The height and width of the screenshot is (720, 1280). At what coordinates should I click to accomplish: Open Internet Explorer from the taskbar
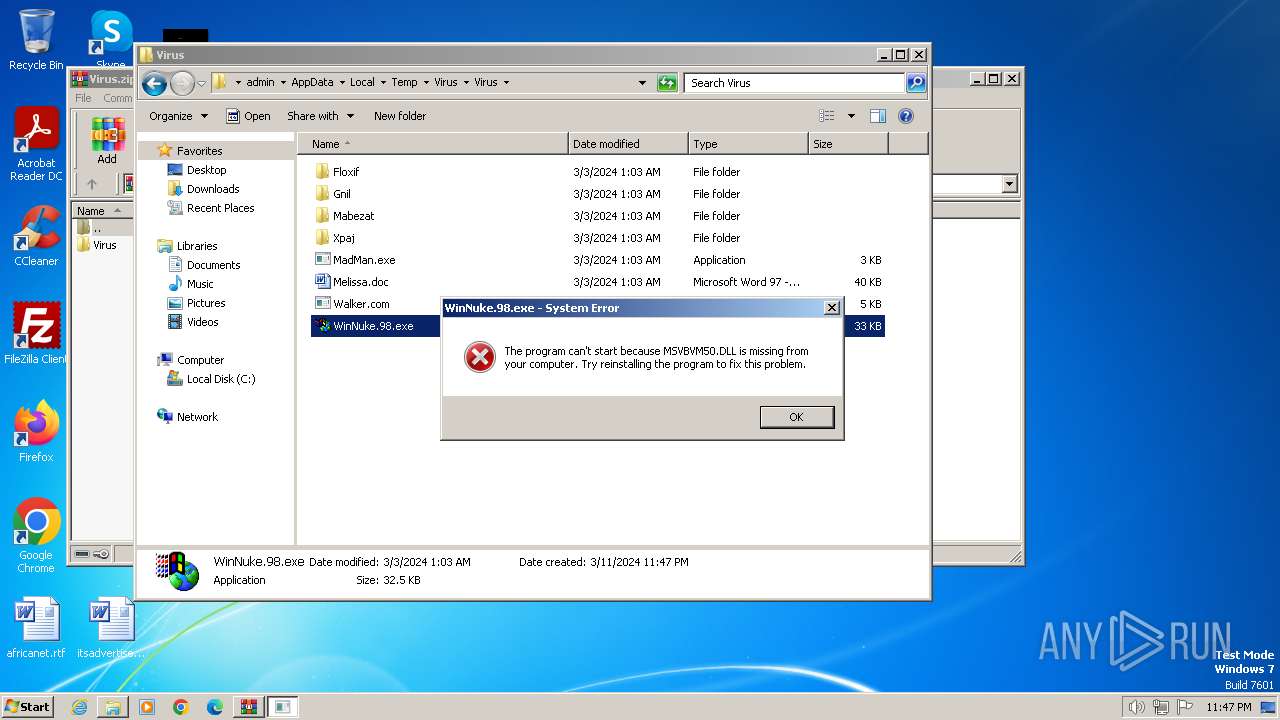pyautogui.click(x=79, y=707)
